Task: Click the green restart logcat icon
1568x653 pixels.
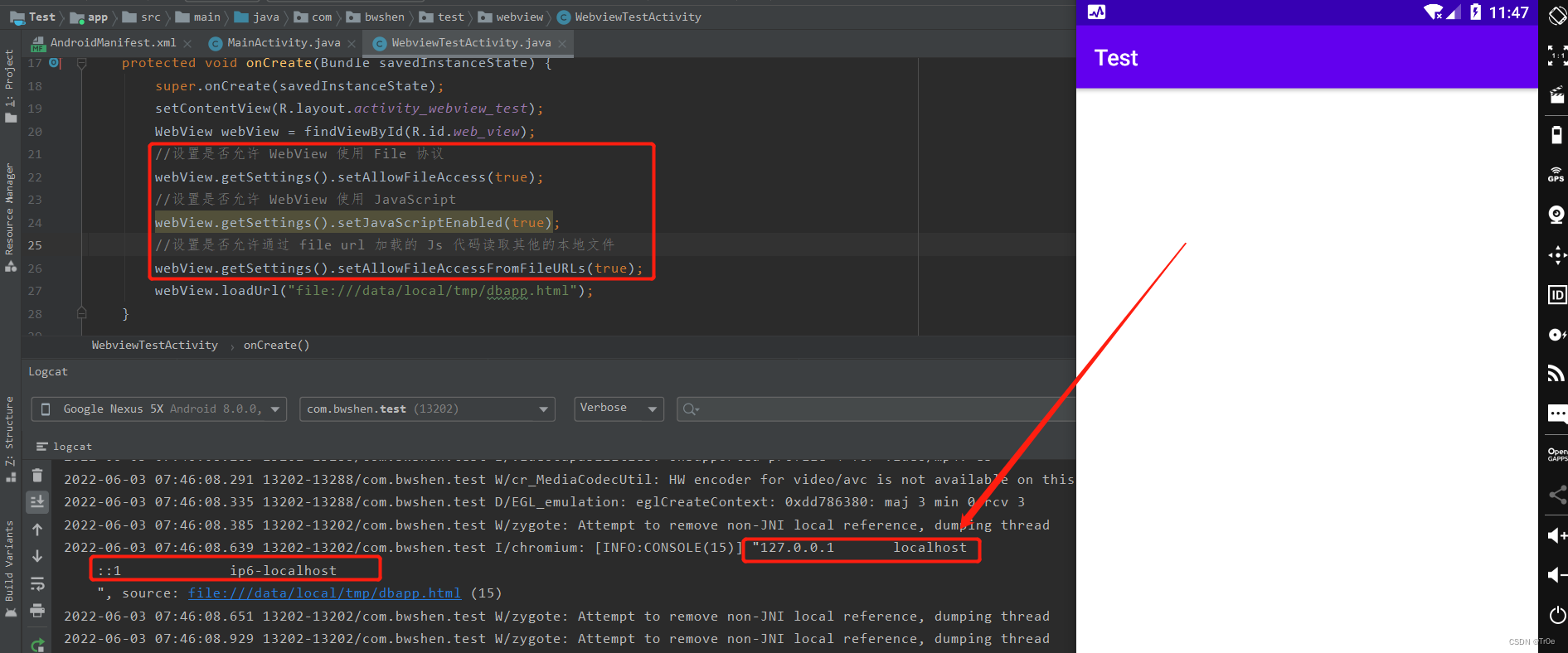Action: click(x=37, y=645)
